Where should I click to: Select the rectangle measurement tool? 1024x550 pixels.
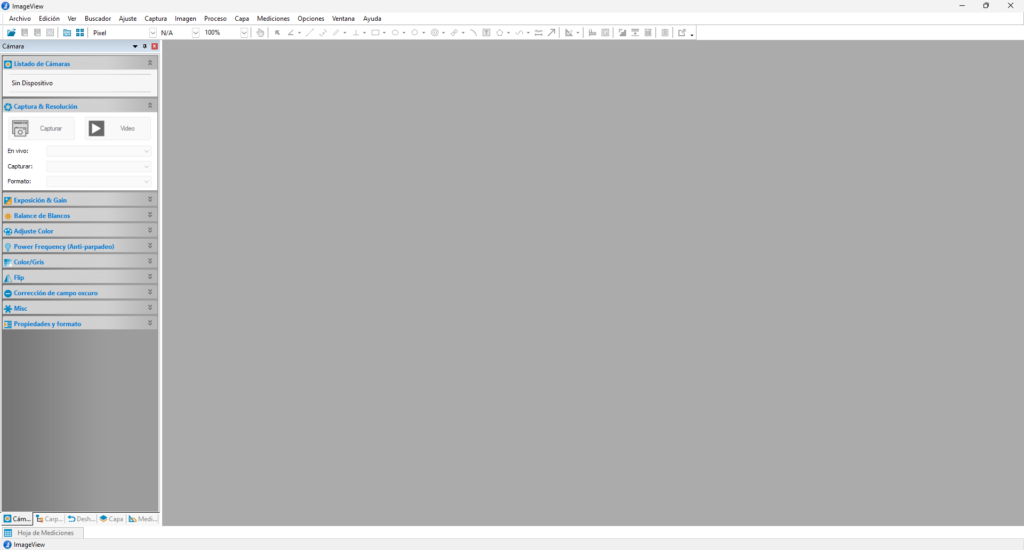click(376, 33)
